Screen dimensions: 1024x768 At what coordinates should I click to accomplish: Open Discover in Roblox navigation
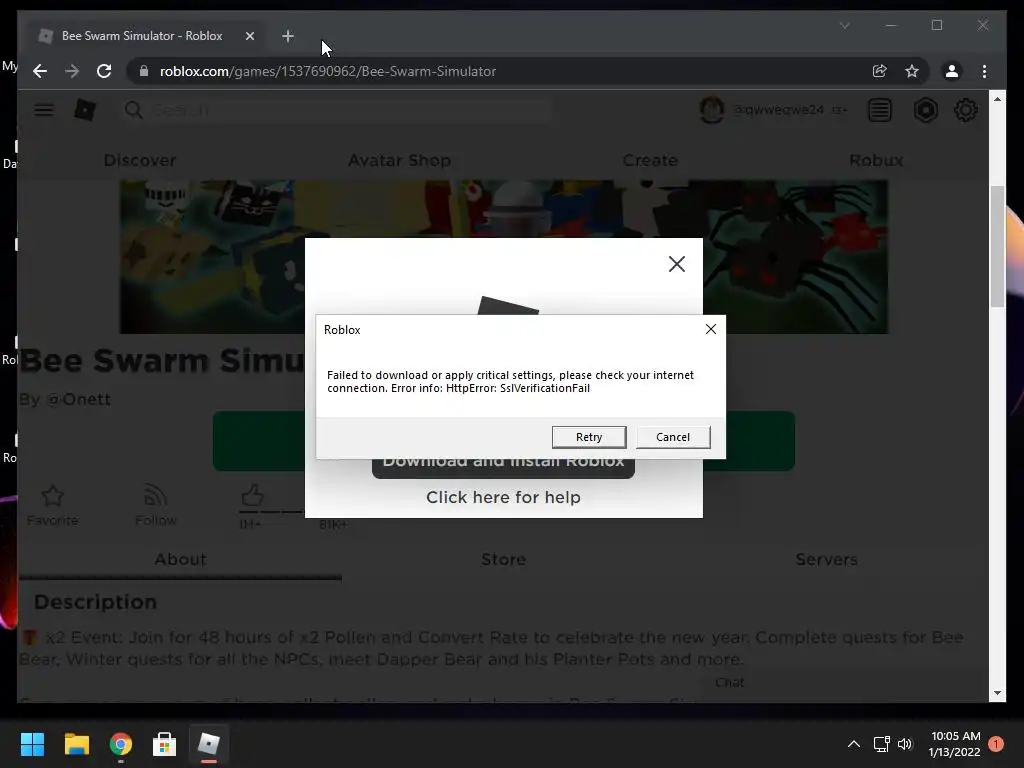click(x=140, y=160)
